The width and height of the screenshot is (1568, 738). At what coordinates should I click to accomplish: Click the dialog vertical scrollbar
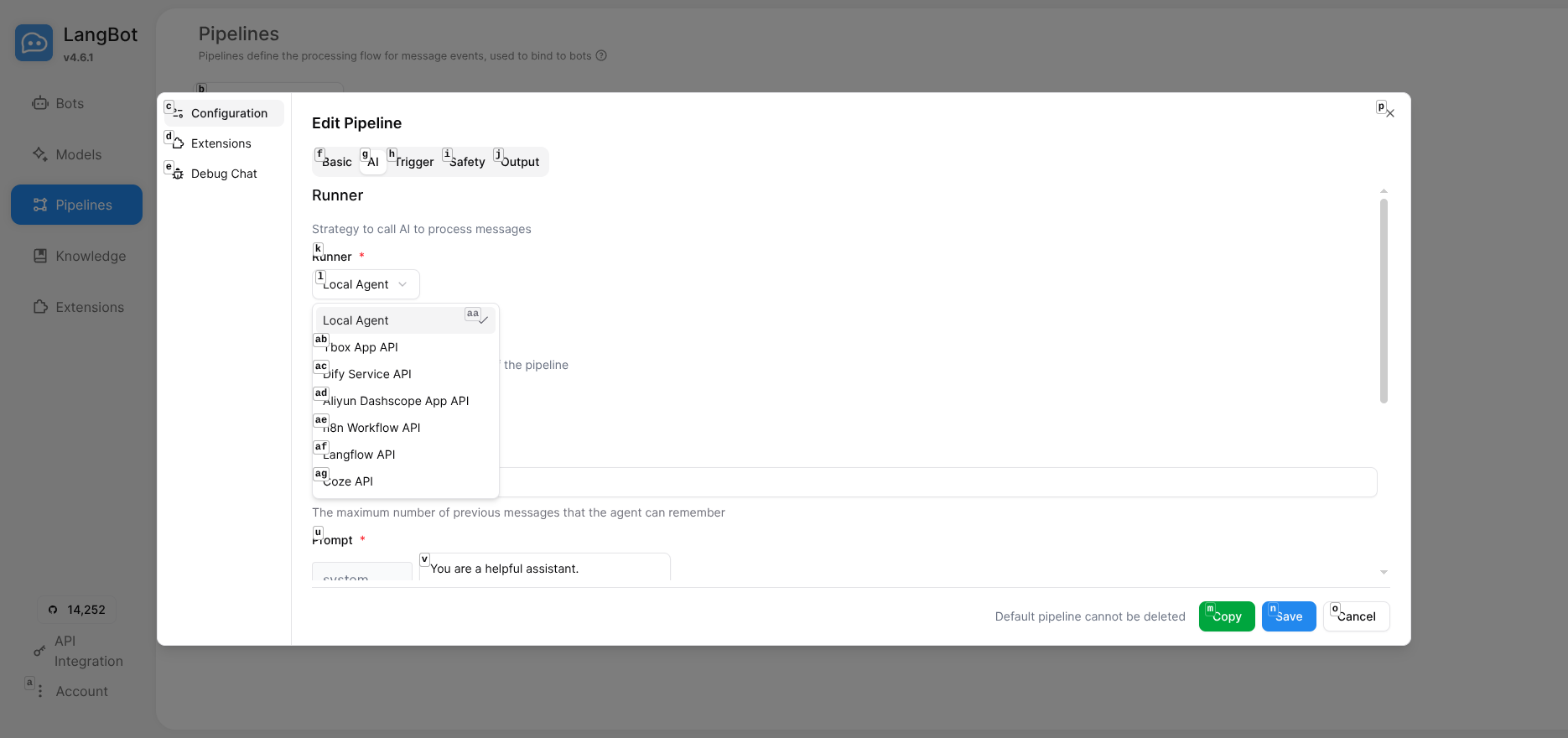coord(1384,300)
